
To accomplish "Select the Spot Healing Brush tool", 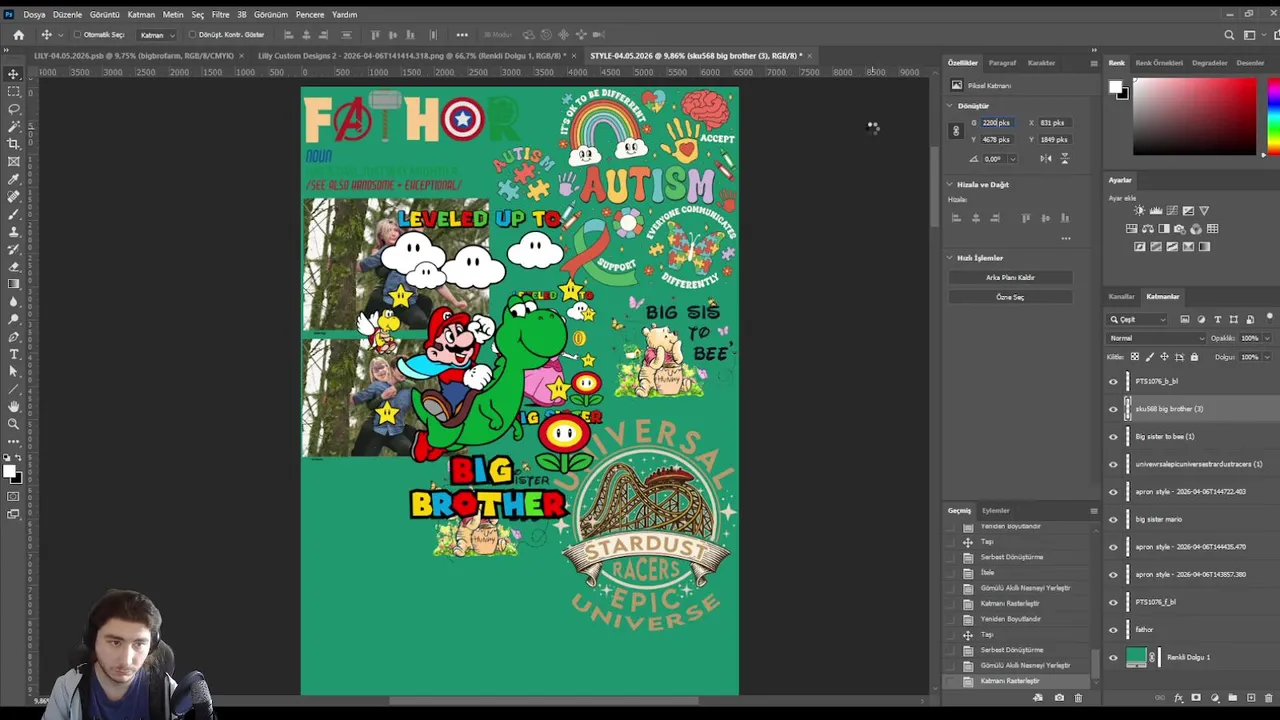I will (14, 196).
